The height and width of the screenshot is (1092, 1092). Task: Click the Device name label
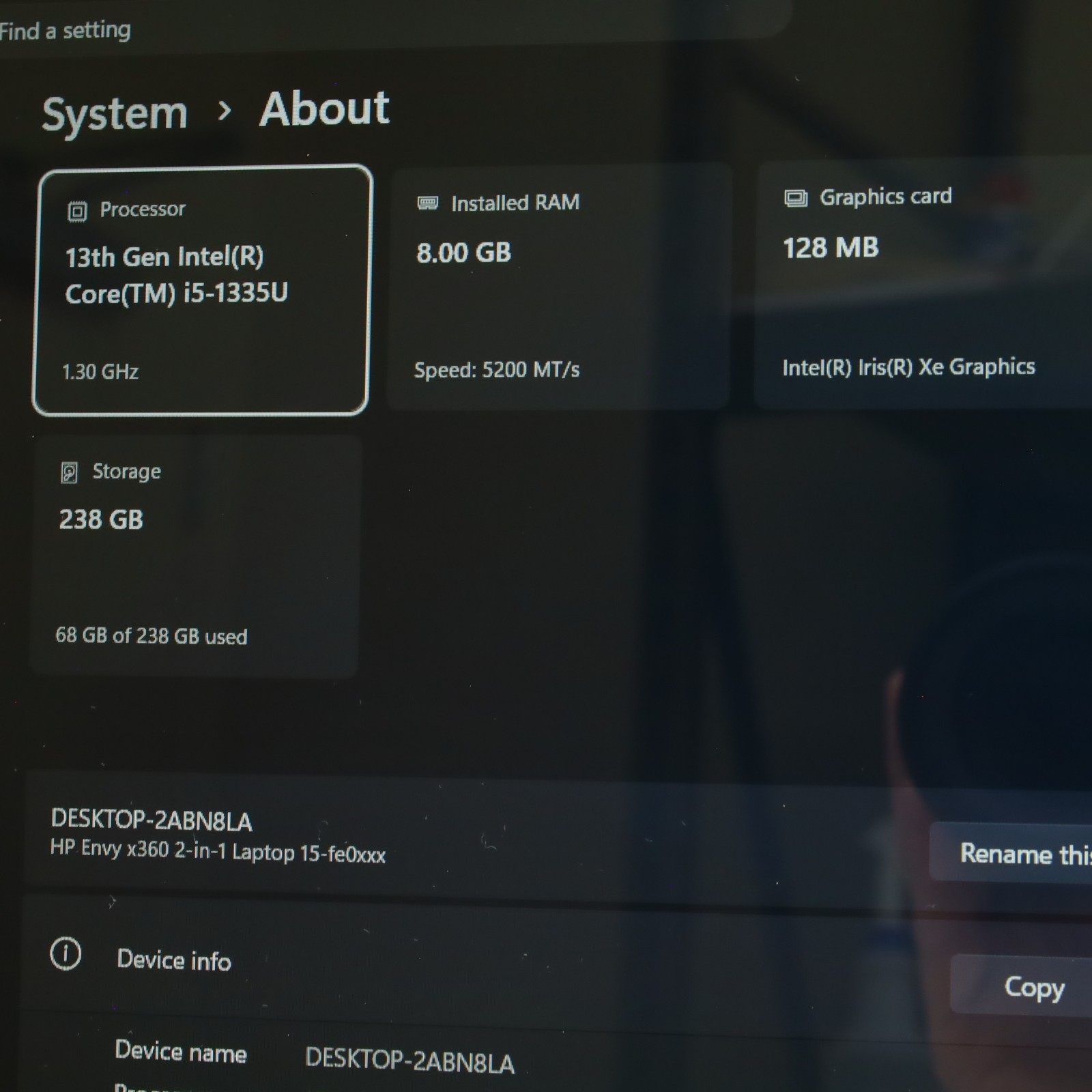coord(181,1052)
